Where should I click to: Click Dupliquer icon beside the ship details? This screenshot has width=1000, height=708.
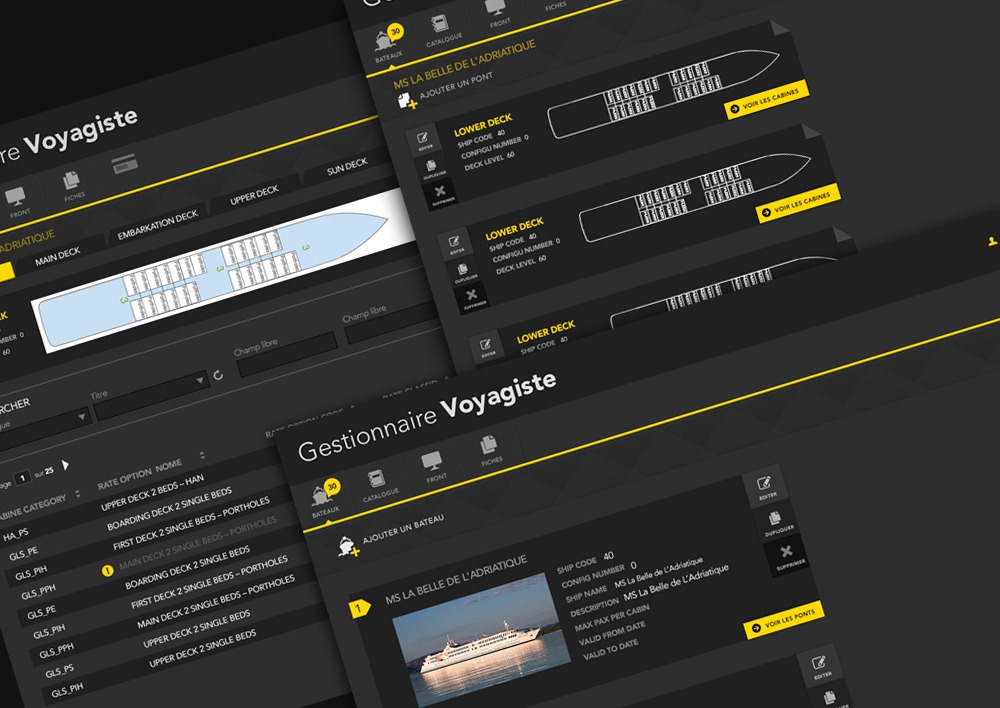click(x=774, y=520)
